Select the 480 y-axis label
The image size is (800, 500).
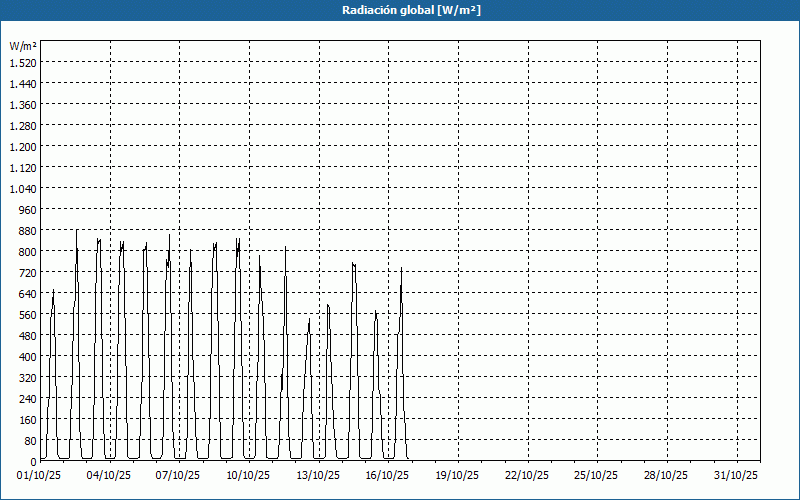pos(26,336)
